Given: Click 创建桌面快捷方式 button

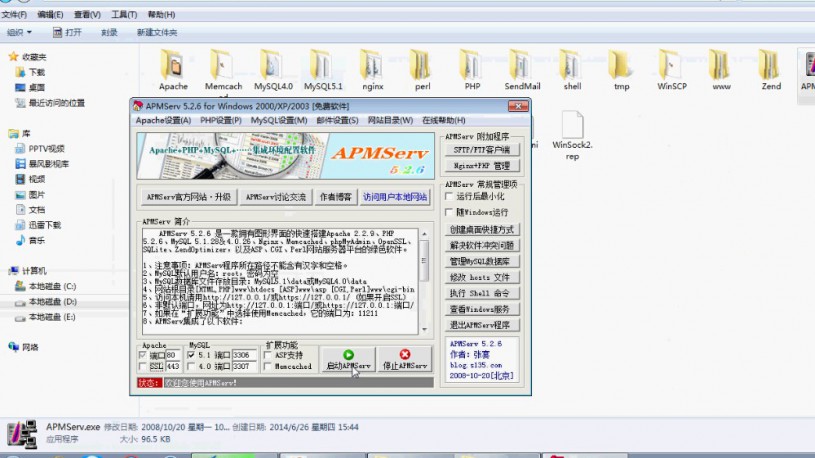Looking at the screenshot, I should pos(482,229).
